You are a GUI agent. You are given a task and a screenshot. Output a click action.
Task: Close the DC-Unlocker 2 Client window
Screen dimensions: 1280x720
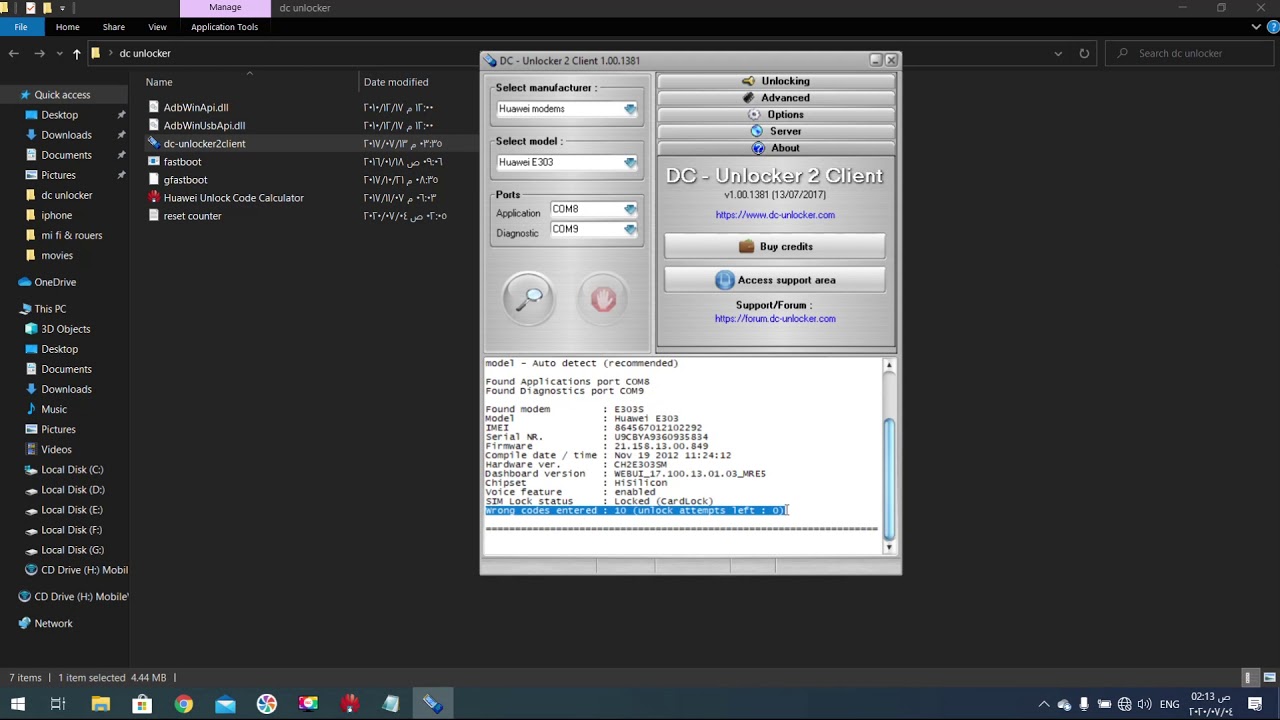[891, 60]
